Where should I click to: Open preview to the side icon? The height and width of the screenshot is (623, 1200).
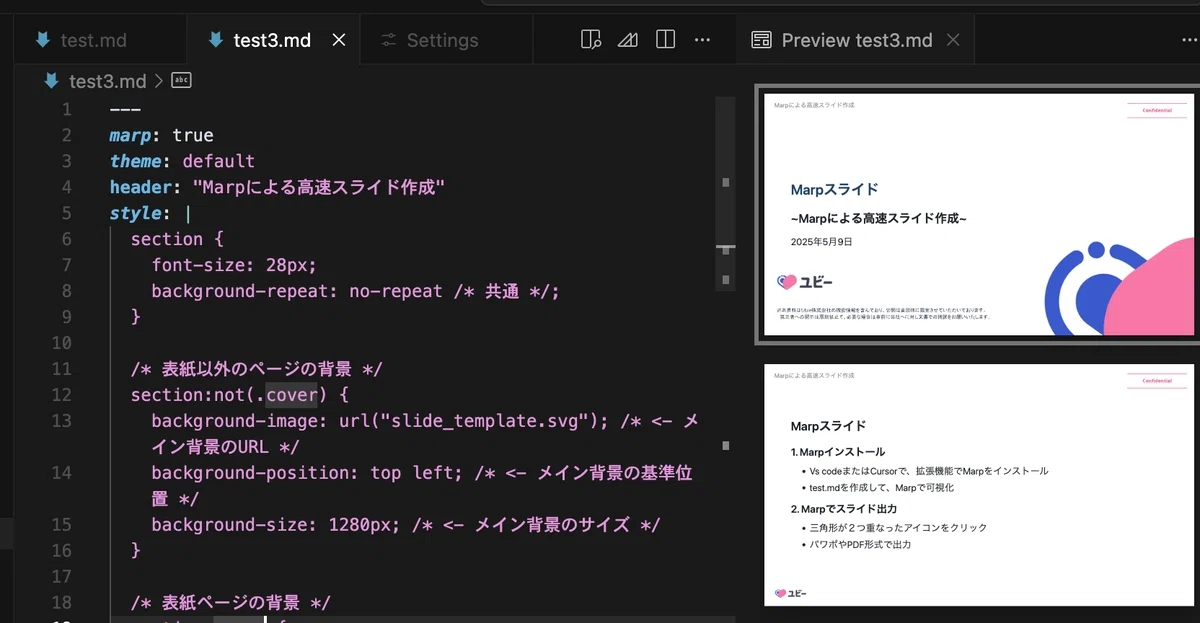click(x=591, y=40)
